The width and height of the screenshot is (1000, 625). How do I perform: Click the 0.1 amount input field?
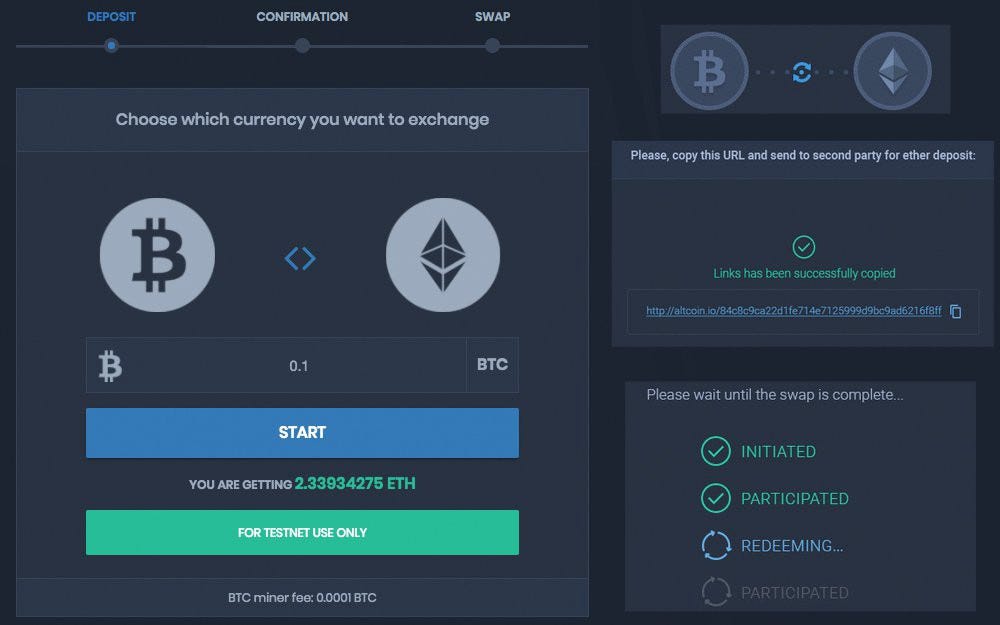[x=298, y=365]
